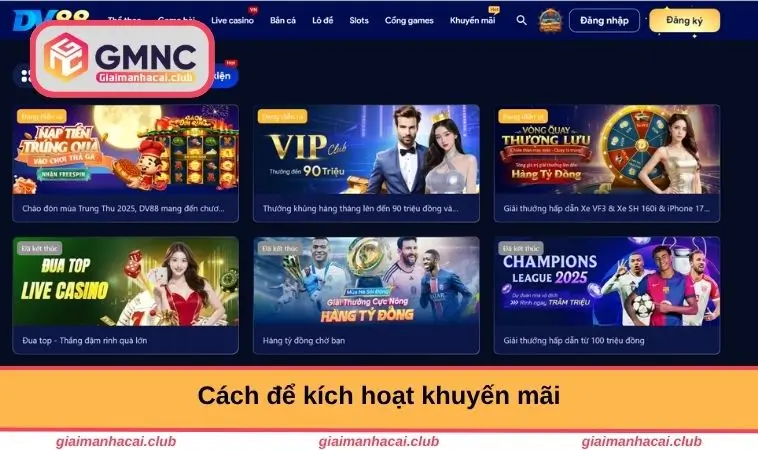Open Live casino menu

232,20
